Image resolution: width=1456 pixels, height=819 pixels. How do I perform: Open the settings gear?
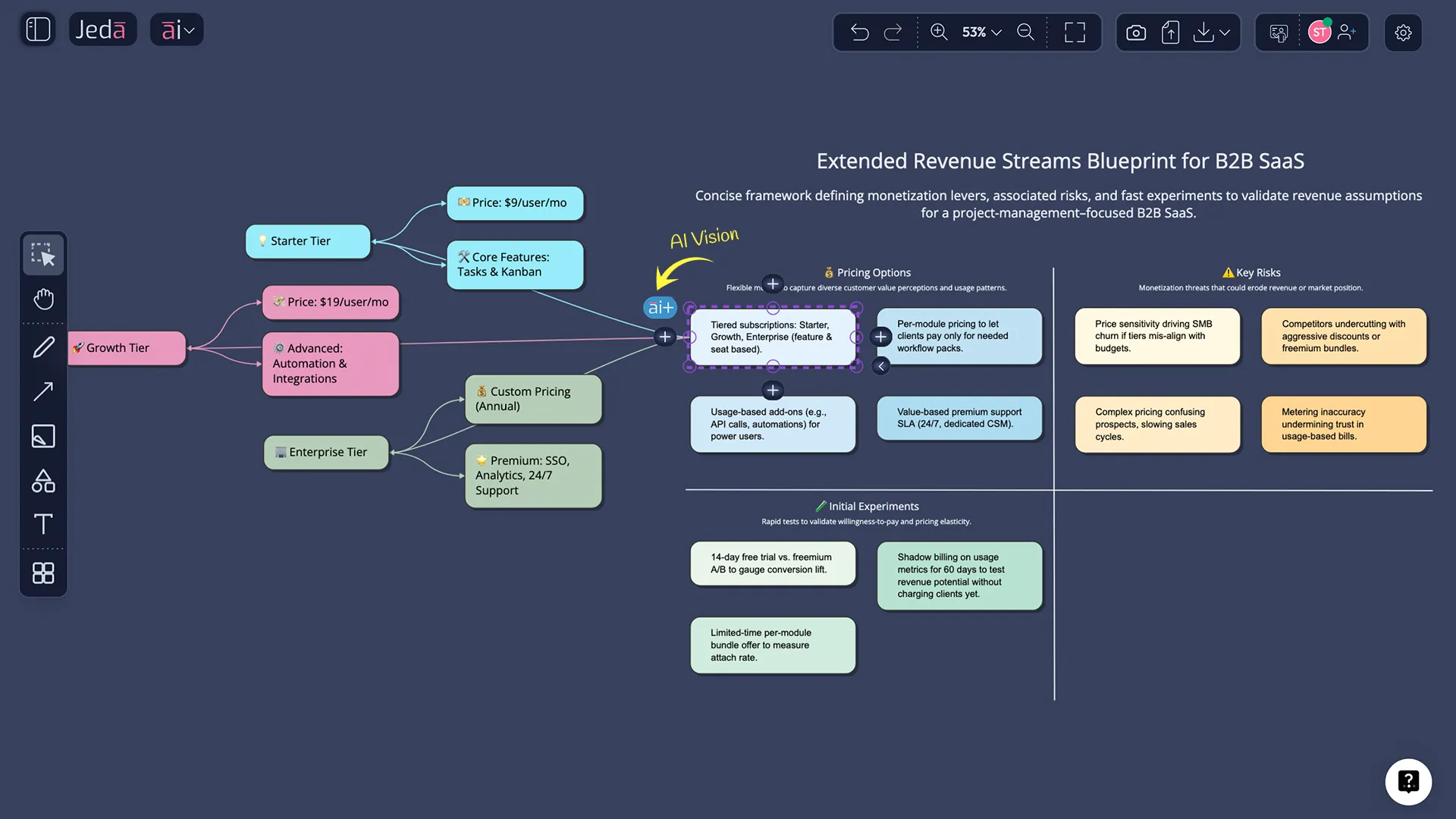[x=1403, y=32]
